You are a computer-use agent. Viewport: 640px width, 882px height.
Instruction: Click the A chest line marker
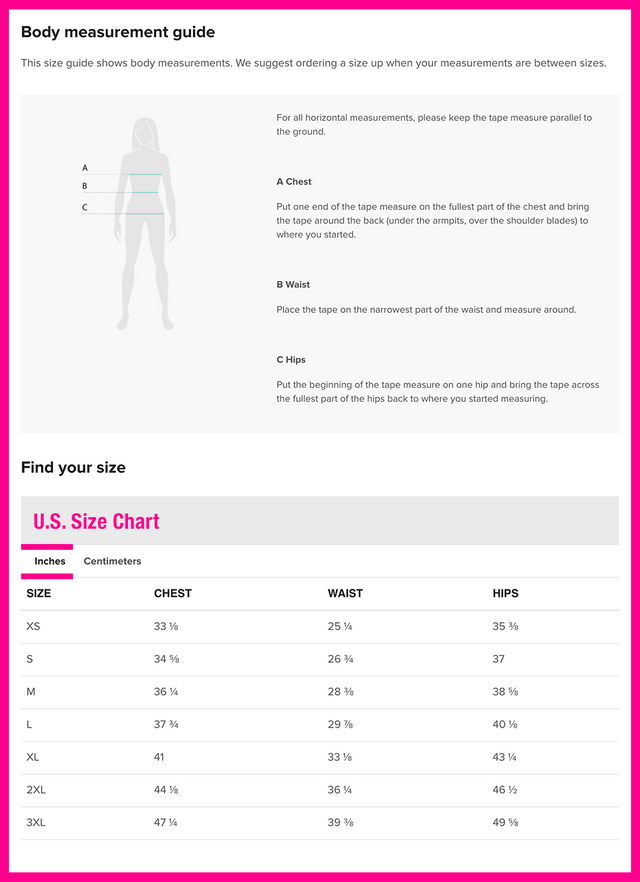click(85, 168)
